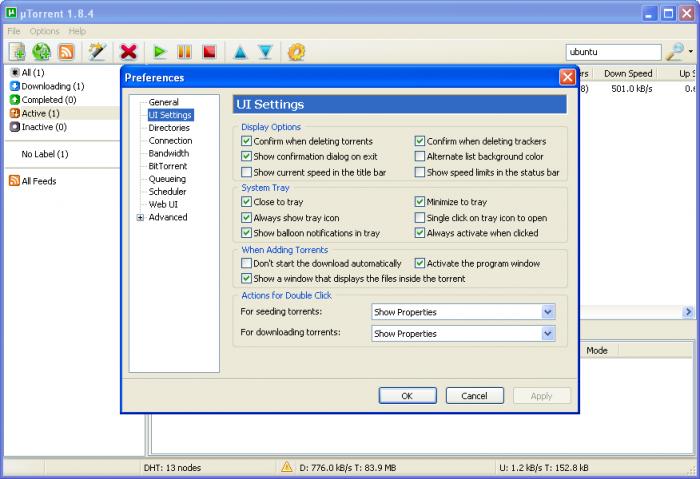
Task: Open the Options menu
Action: click(44, 31)
